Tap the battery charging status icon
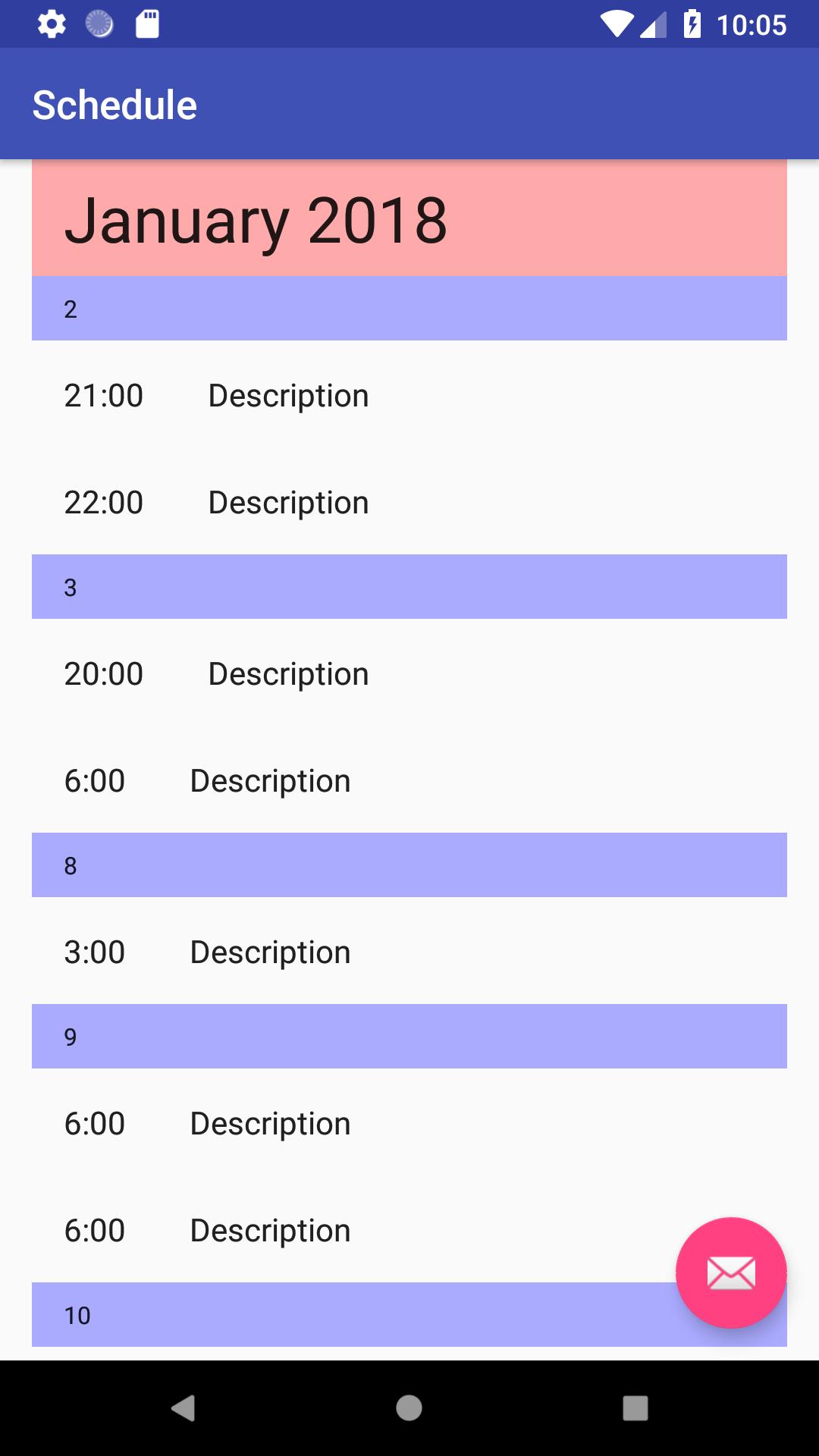The image size is (819, 1456). [x=692, y=24]
